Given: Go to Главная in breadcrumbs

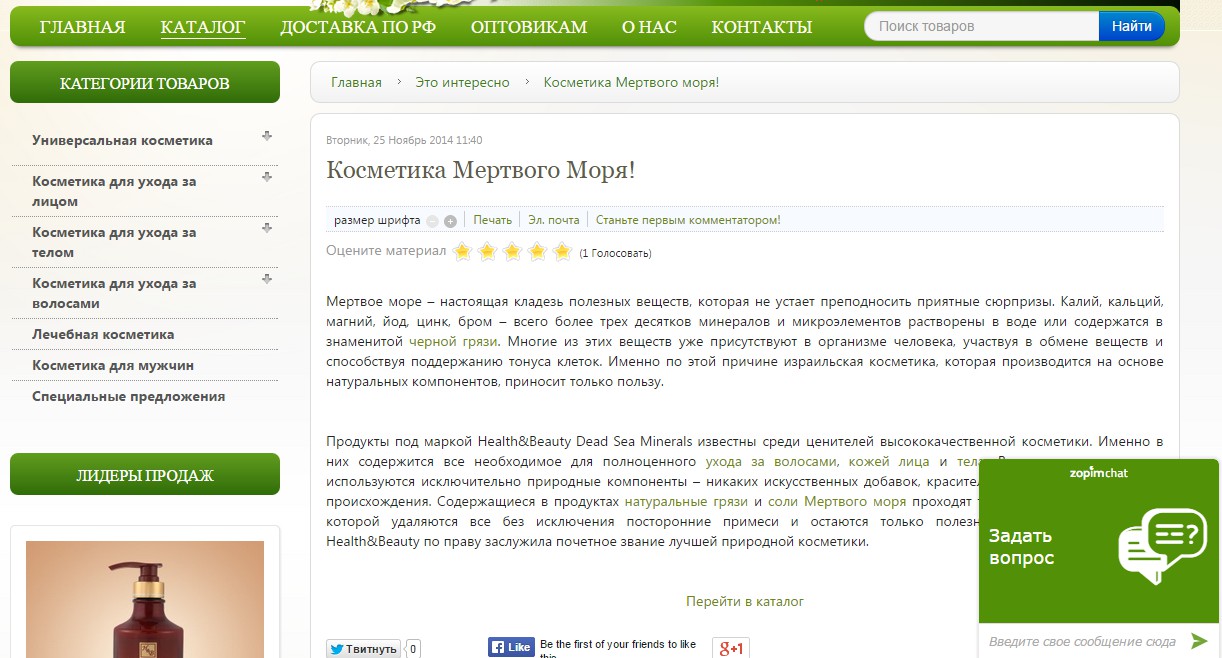Looking at the screenshot, I should pyautogui.click(x=356, y=82).
